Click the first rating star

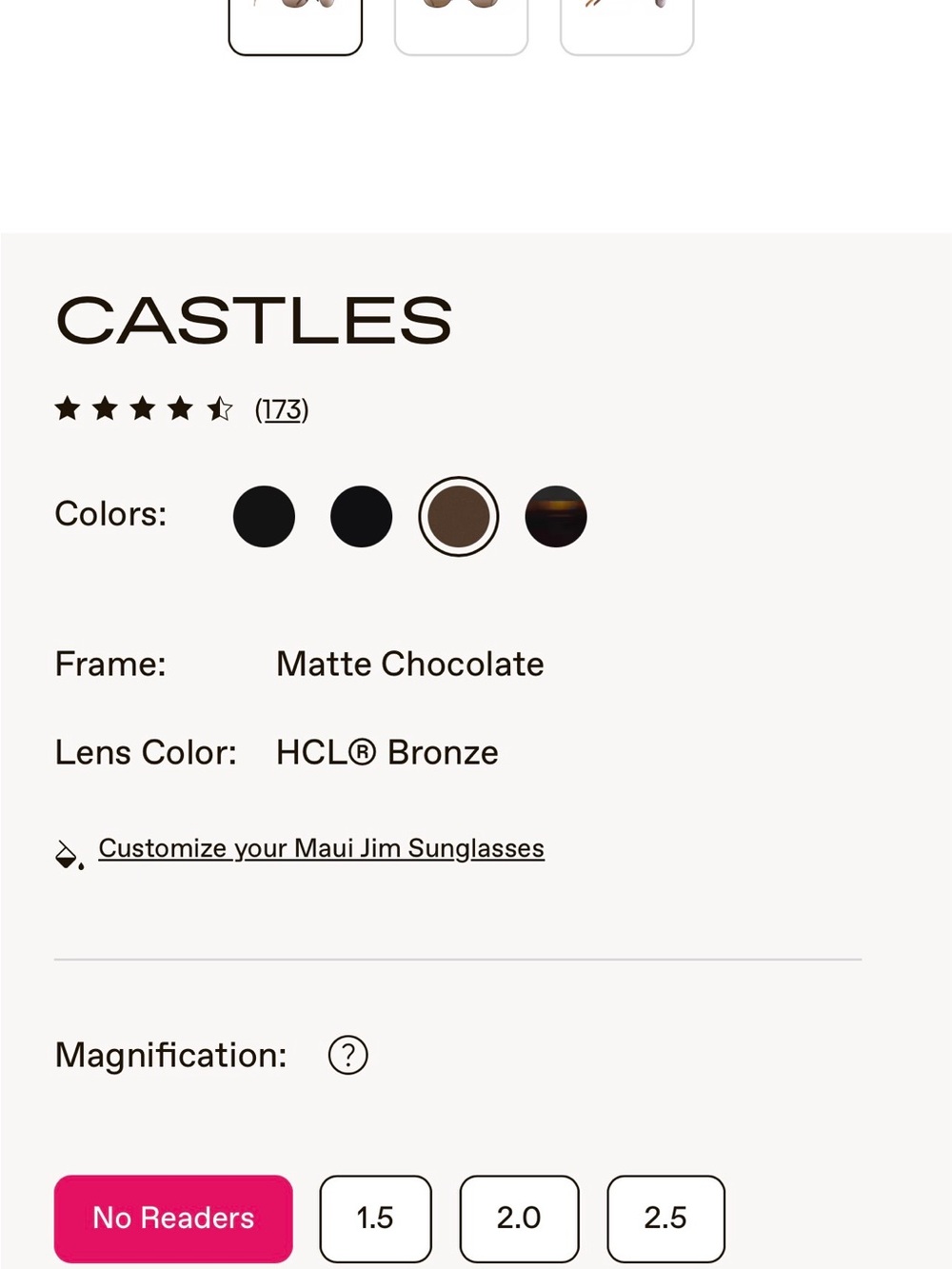coord(68,408)
